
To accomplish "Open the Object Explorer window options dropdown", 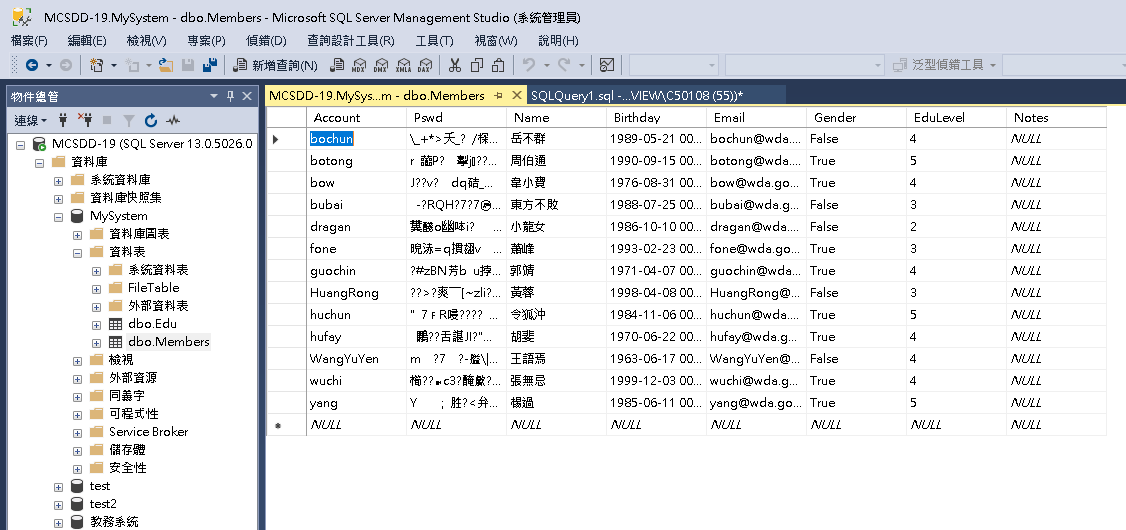I will [x=213, y=96].
